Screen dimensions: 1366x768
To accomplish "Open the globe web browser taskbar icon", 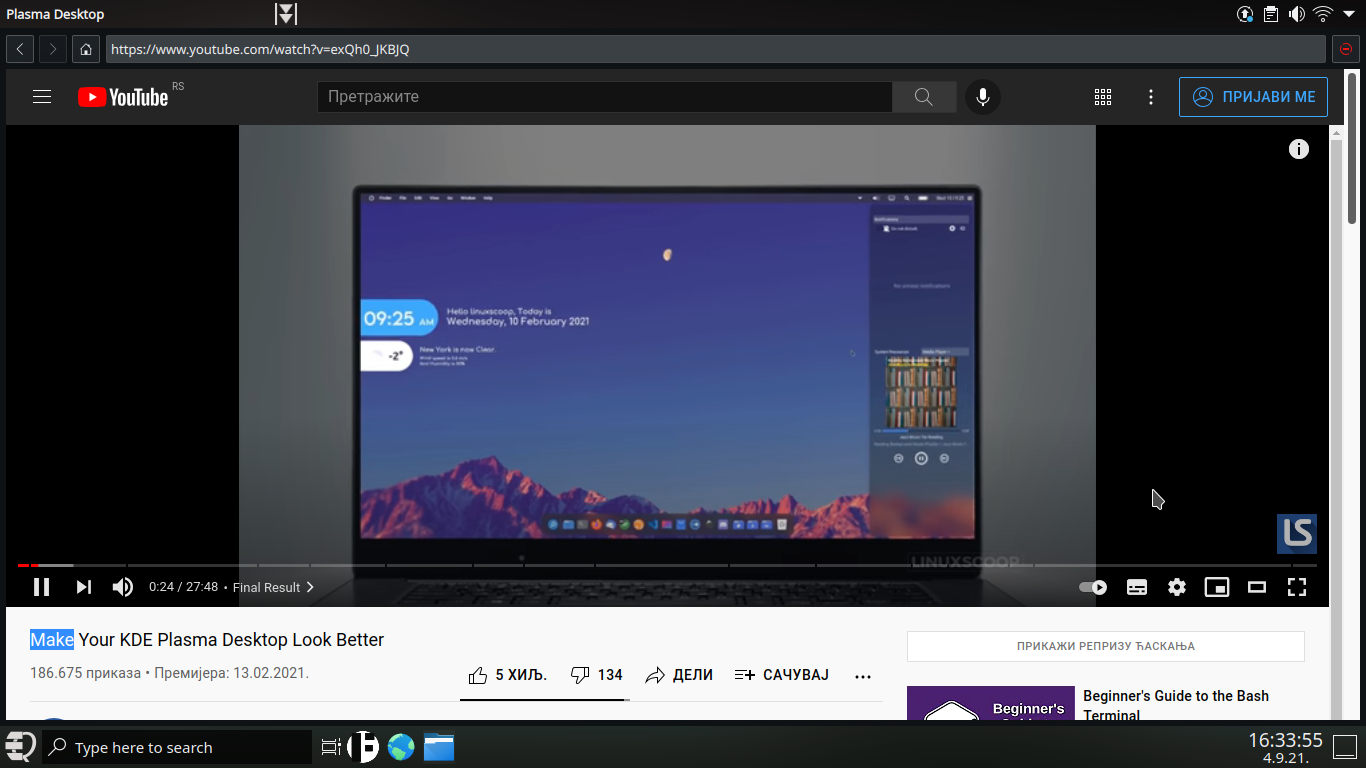I will tap(401, 747).
